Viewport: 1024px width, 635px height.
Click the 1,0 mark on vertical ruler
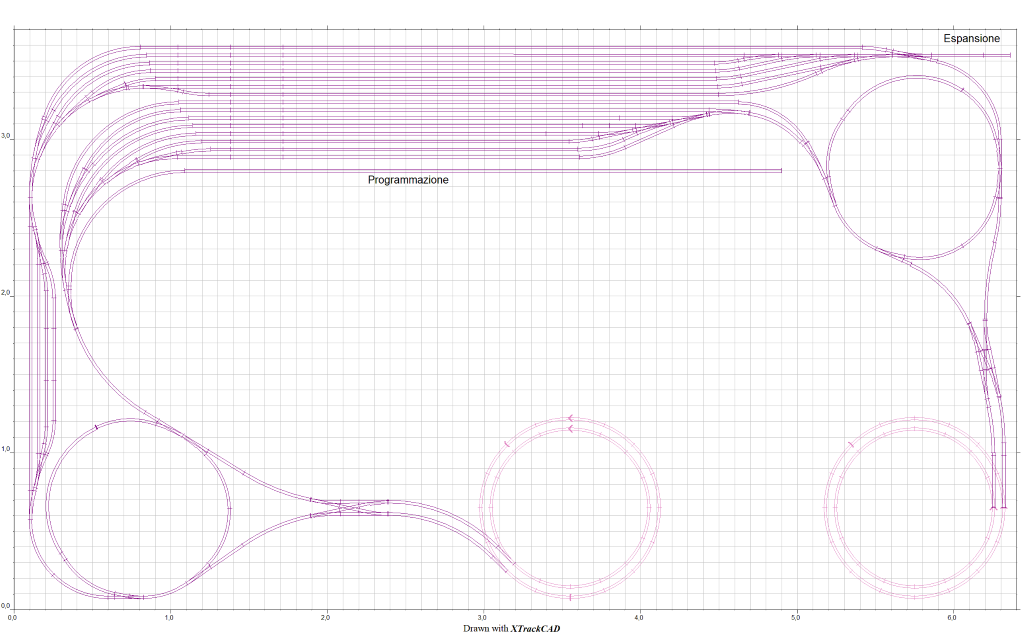pos(6,450)
